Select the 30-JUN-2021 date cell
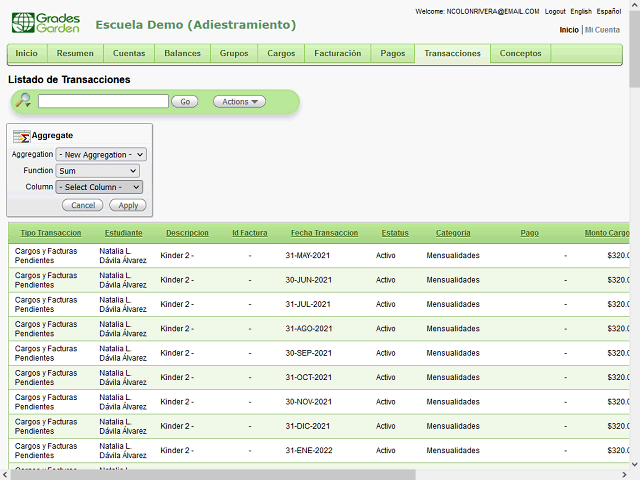This screenshot has width=640, height=480. click(309, 280)
